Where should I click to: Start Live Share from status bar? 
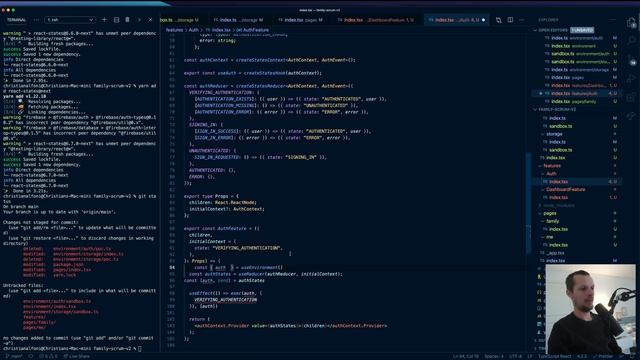pyautogui.click(x=76, y=356)
